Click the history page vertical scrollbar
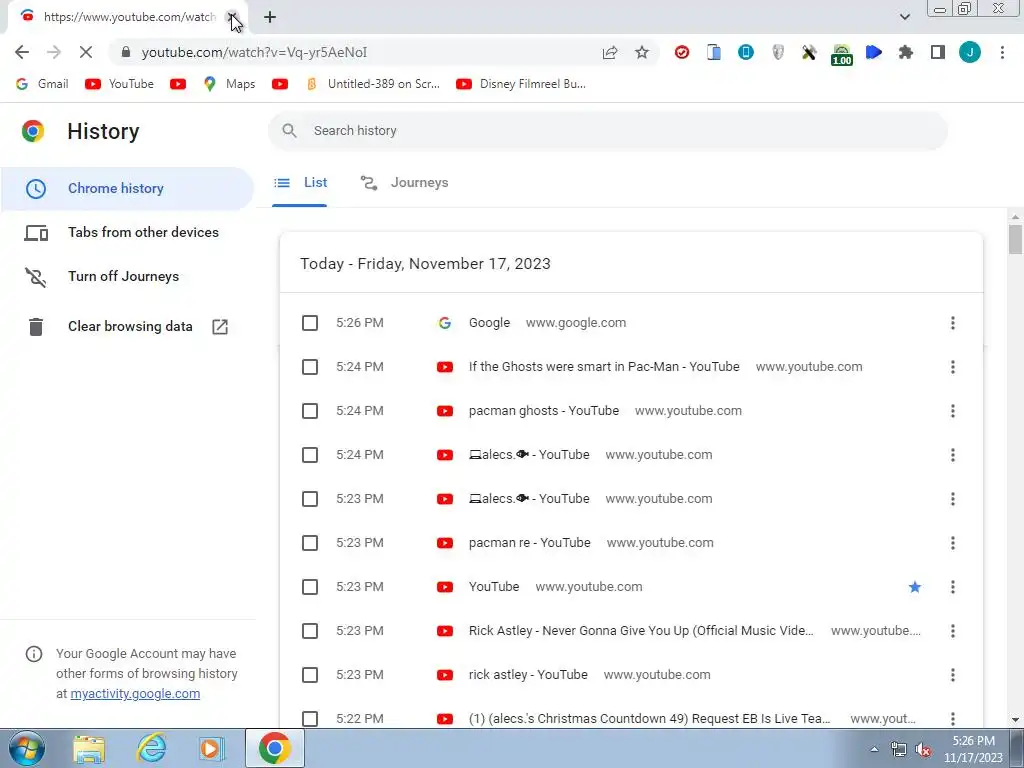 point(1015,240)
